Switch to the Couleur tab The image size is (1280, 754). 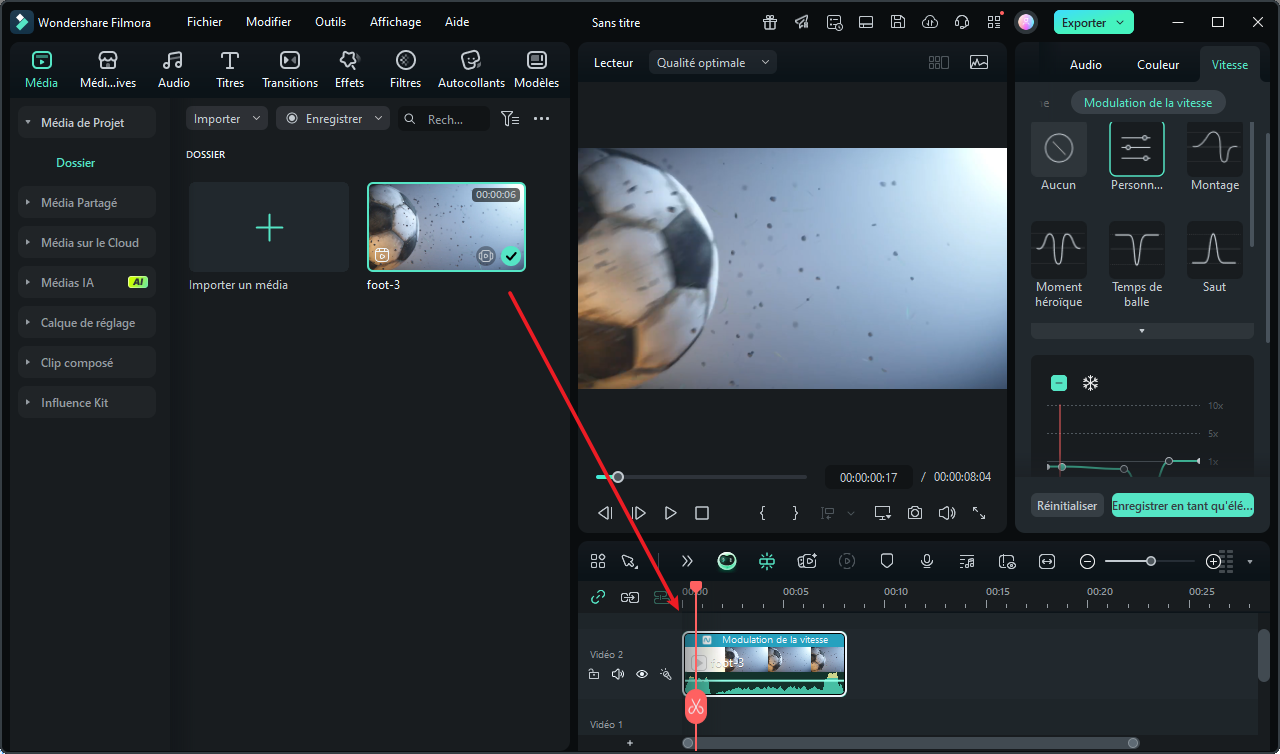pos(1158,64)
